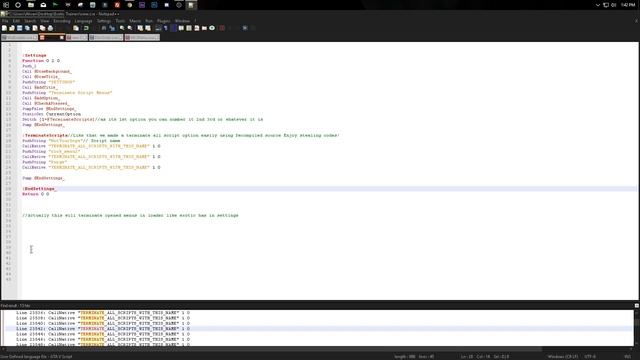Close the Find result panel
The width and height of the screenshot is (640, 360).
(636, 305)
